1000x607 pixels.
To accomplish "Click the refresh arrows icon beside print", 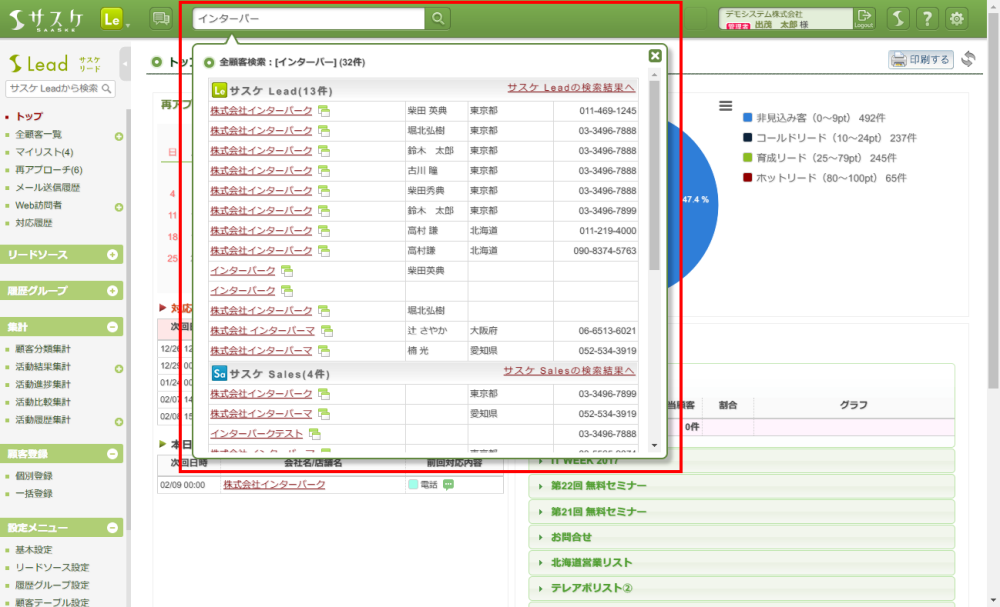I will tap(968, 59).
